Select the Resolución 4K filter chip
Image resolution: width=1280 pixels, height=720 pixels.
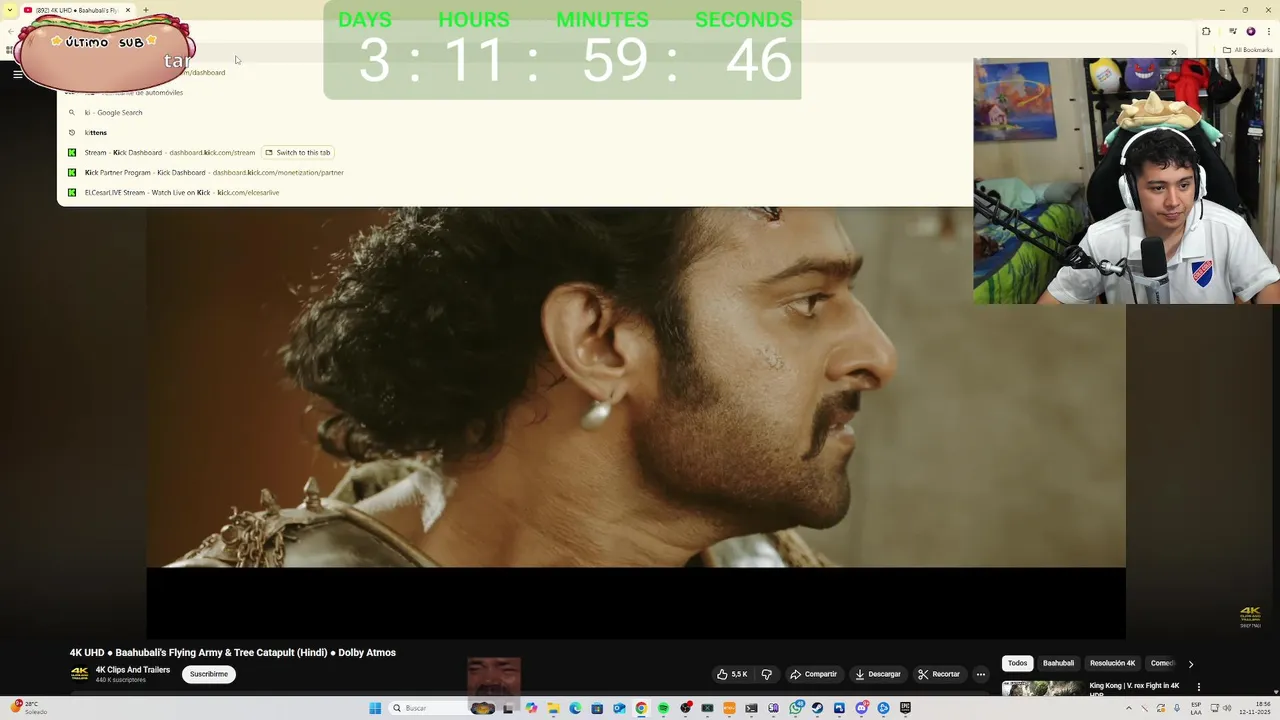coord(1112,663)
